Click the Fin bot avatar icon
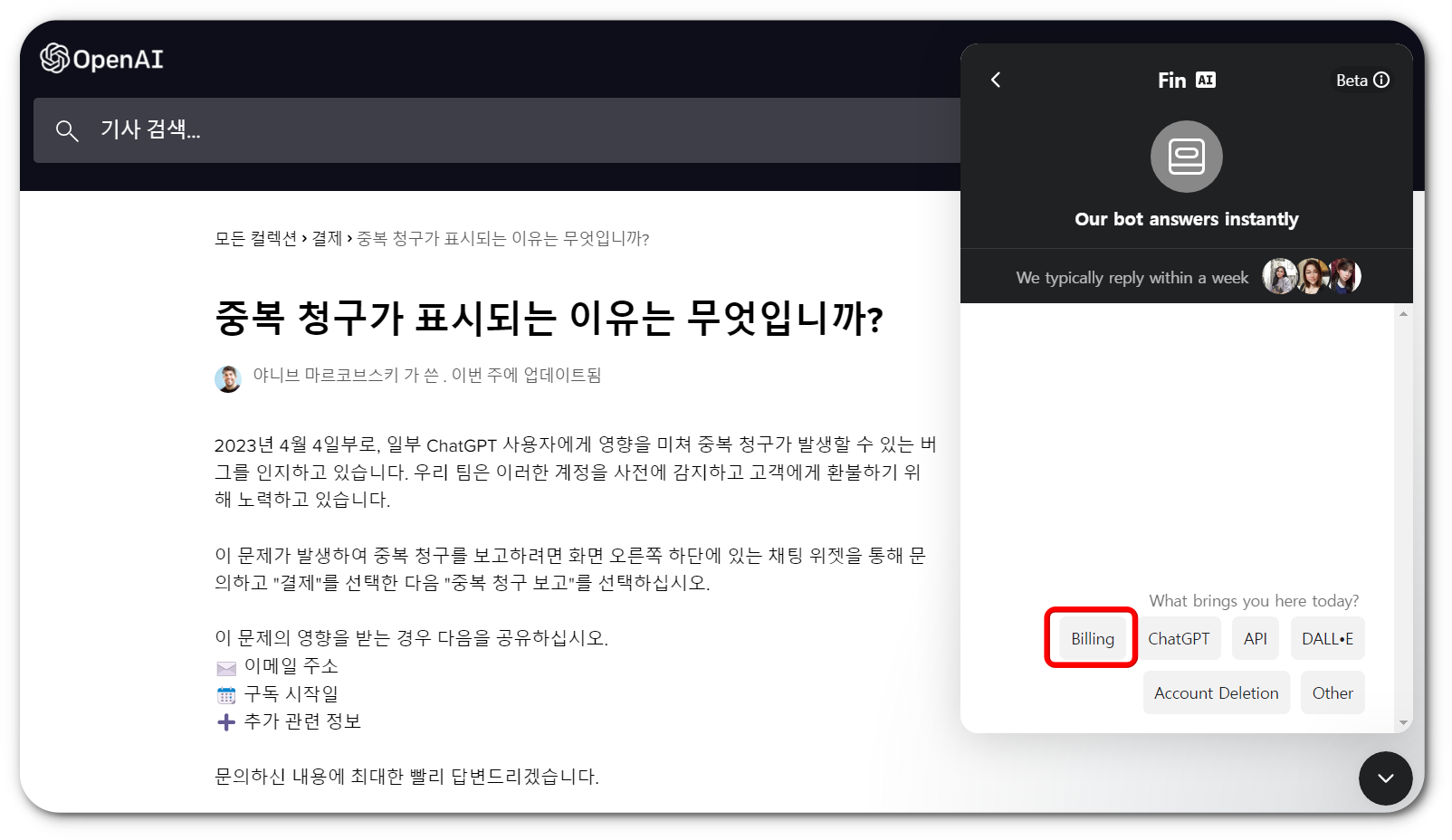This screenshot has height=840, width=1452. coord(1185,156)
